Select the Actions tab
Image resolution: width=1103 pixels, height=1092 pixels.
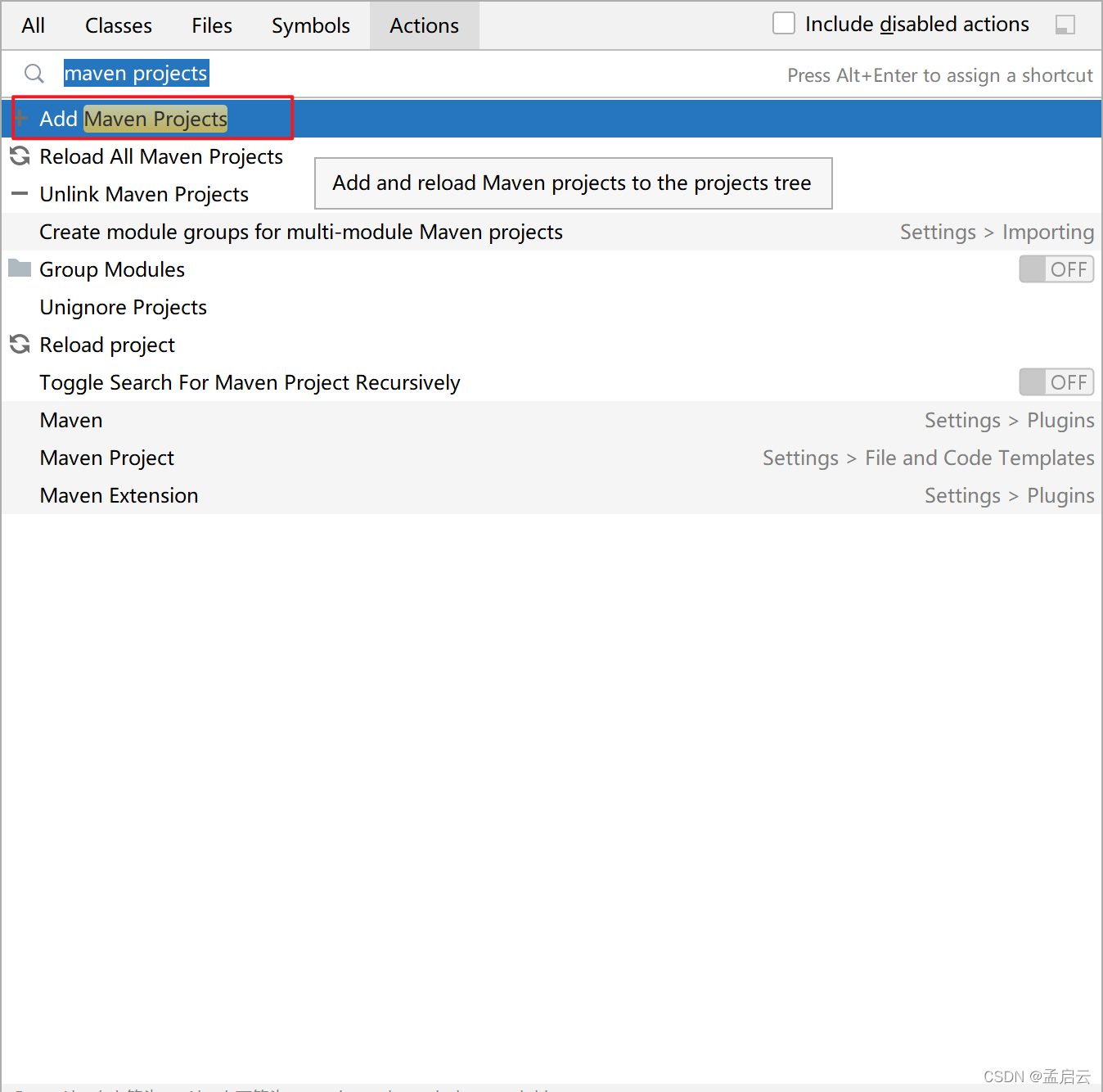pyautogui.click(x=424, y=25)
